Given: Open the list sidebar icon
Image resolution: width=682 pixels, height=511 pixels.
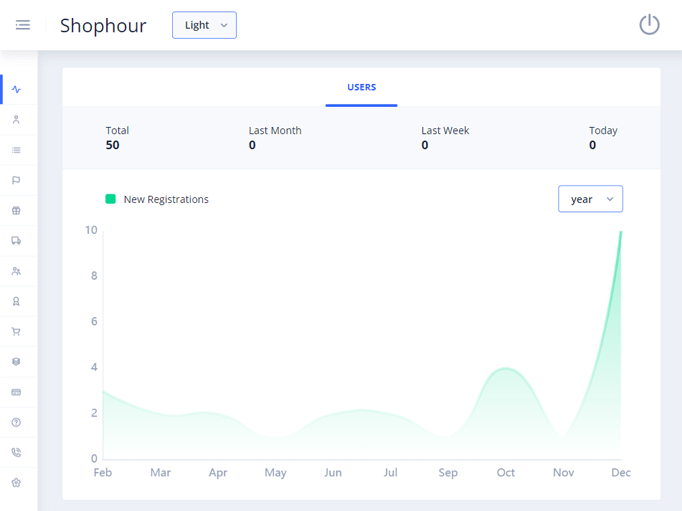Looking at the screenshot, I should click(16, 150).
